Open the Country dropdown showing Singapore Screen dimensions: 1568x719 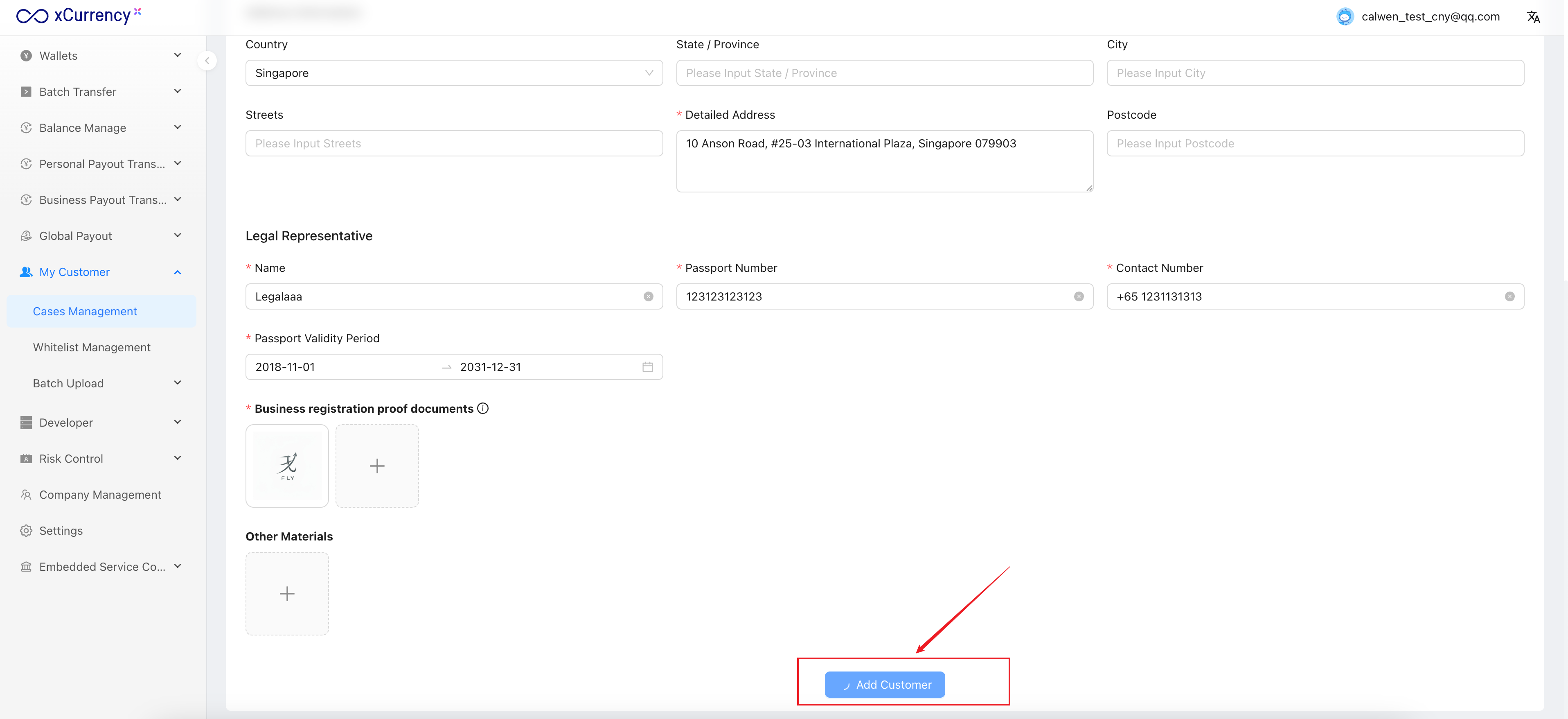pos(453,73)
